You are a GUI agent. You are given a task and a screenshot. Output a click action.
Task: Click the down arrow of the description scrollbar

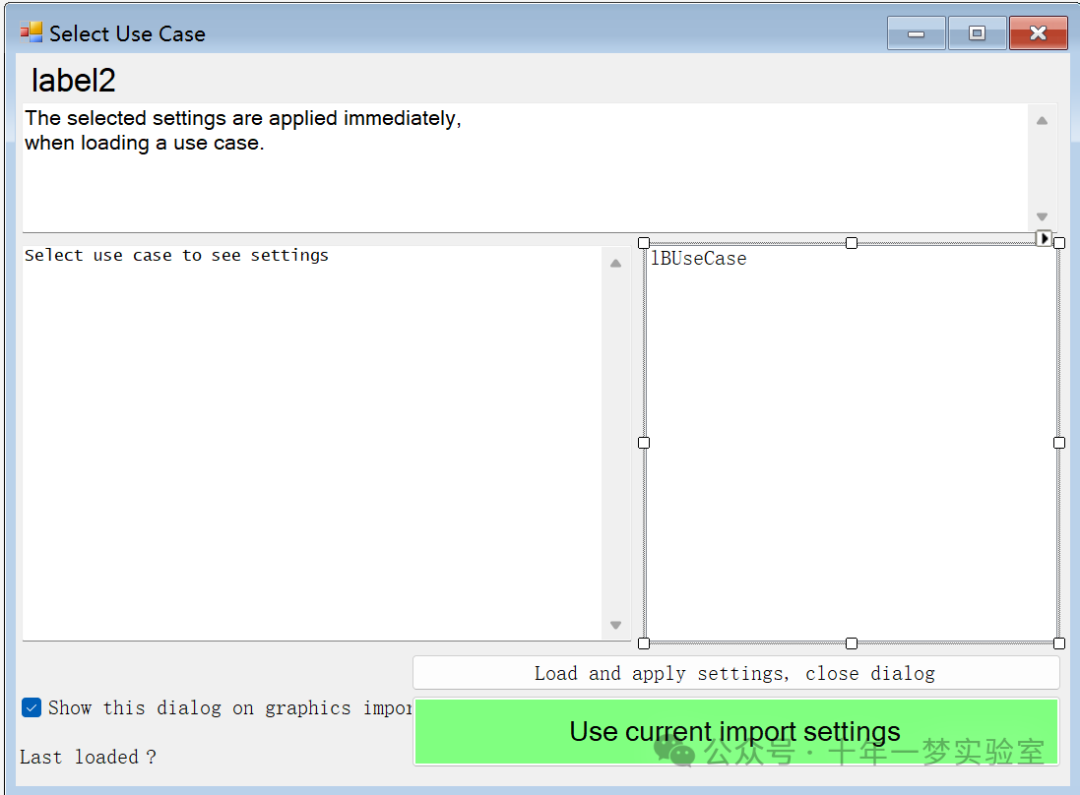click(x=1042, y=216)
